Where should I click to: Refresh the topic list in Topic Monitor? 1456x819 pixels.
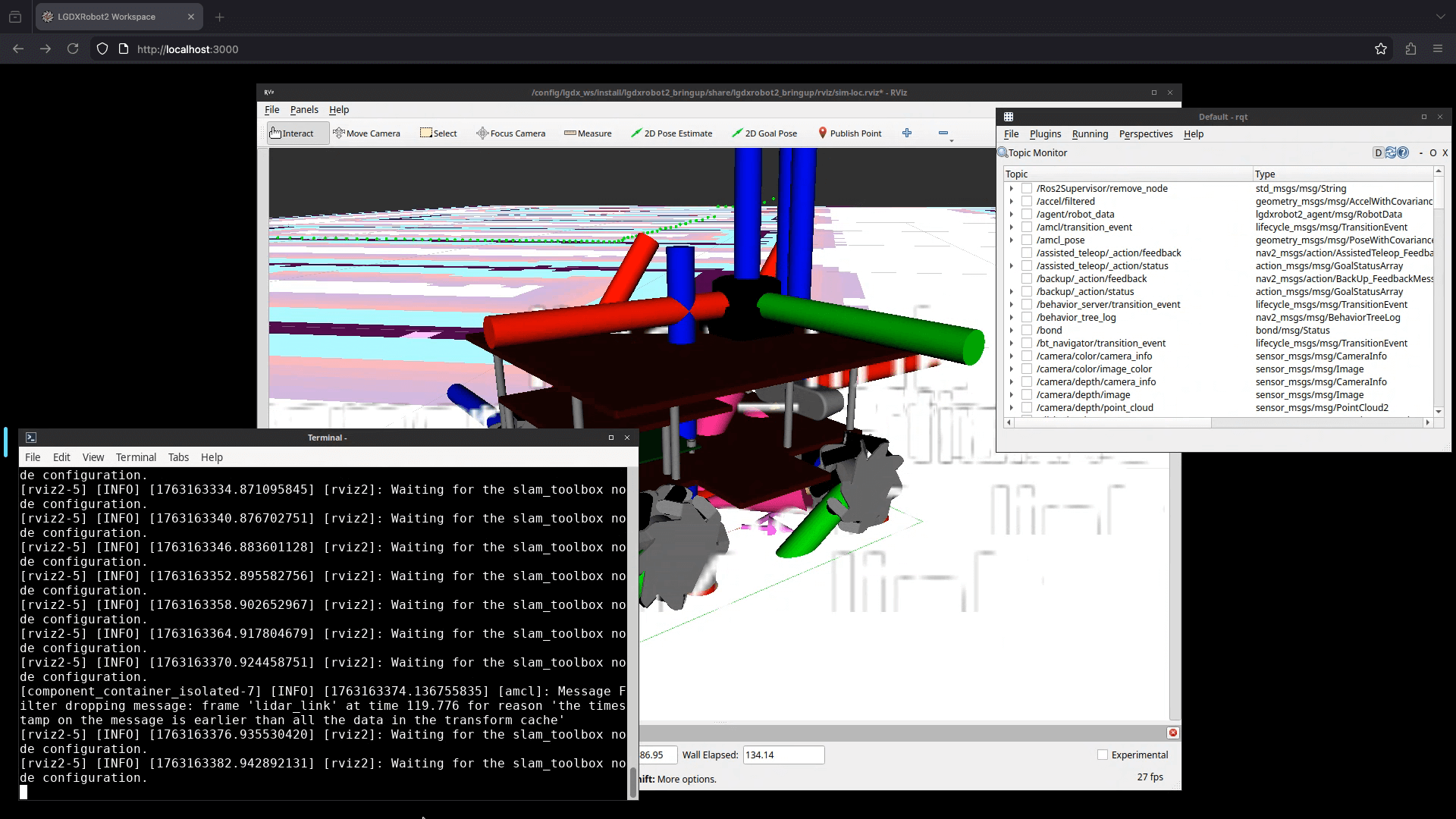(x=1390, y=152)
